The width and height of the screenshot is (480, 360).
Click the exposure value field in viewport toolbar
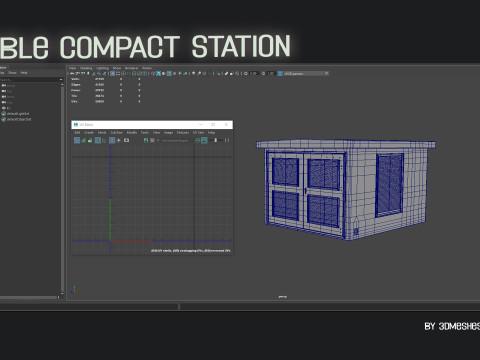point(254,73)
